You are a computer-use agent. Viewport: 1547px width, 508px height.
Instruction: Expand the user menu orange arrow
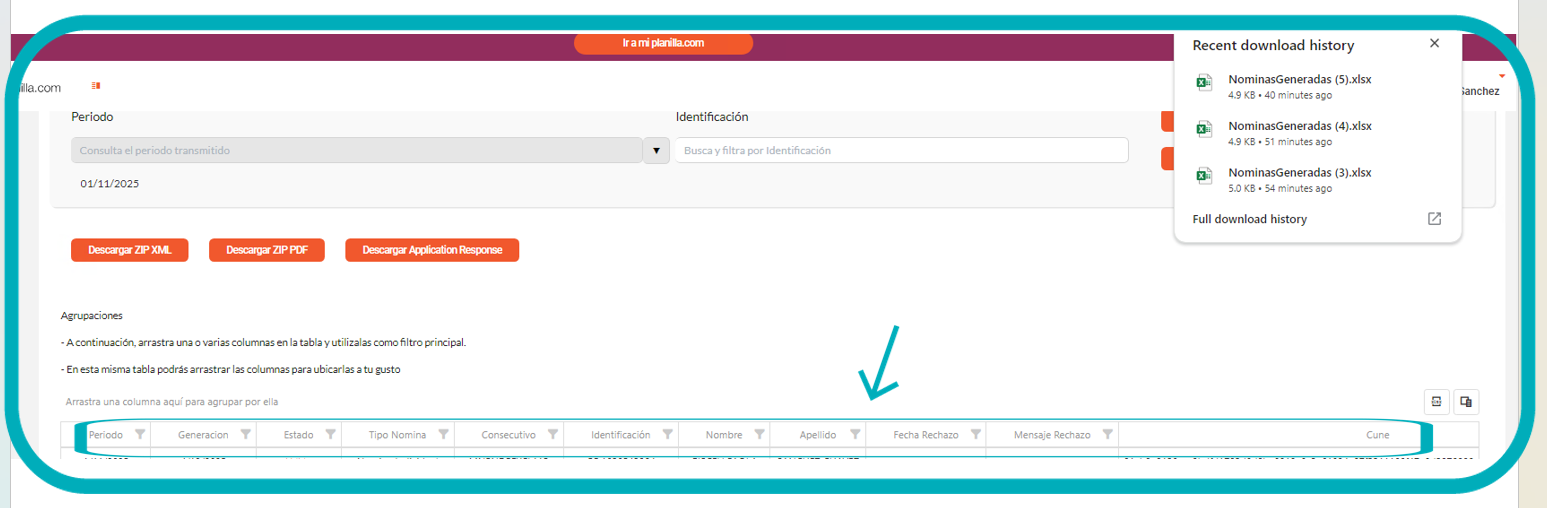(1501, 76)
